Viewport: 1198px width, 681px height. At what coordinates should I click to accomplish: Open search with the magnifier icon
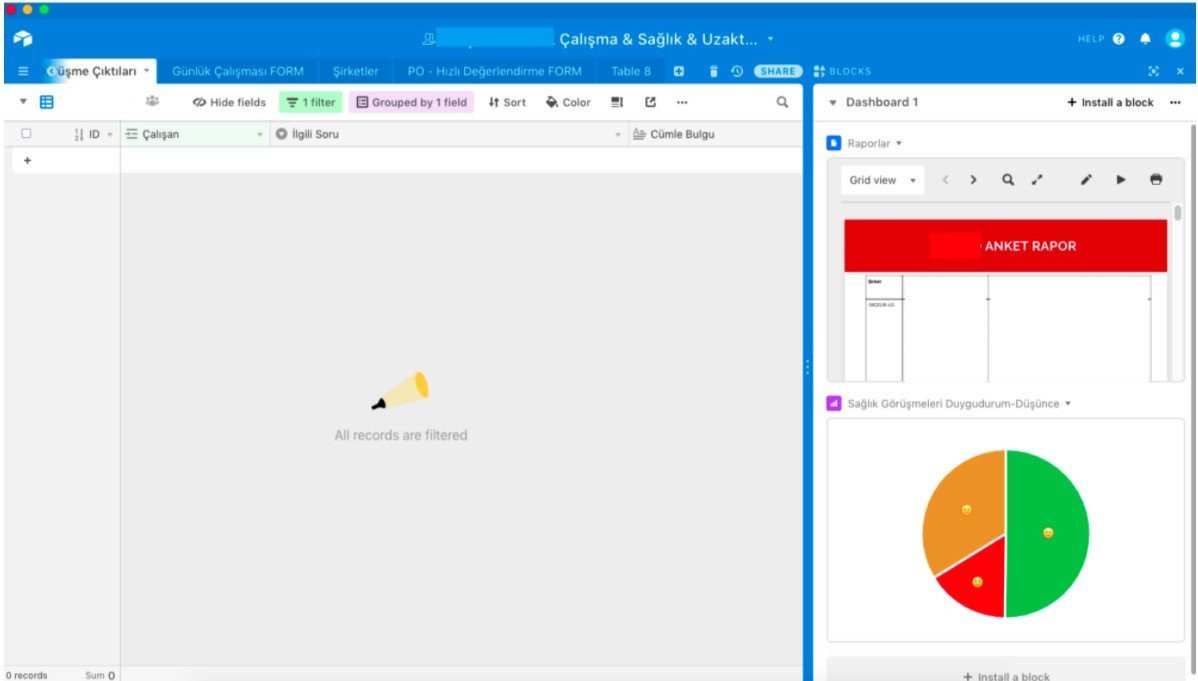point(782,102)
